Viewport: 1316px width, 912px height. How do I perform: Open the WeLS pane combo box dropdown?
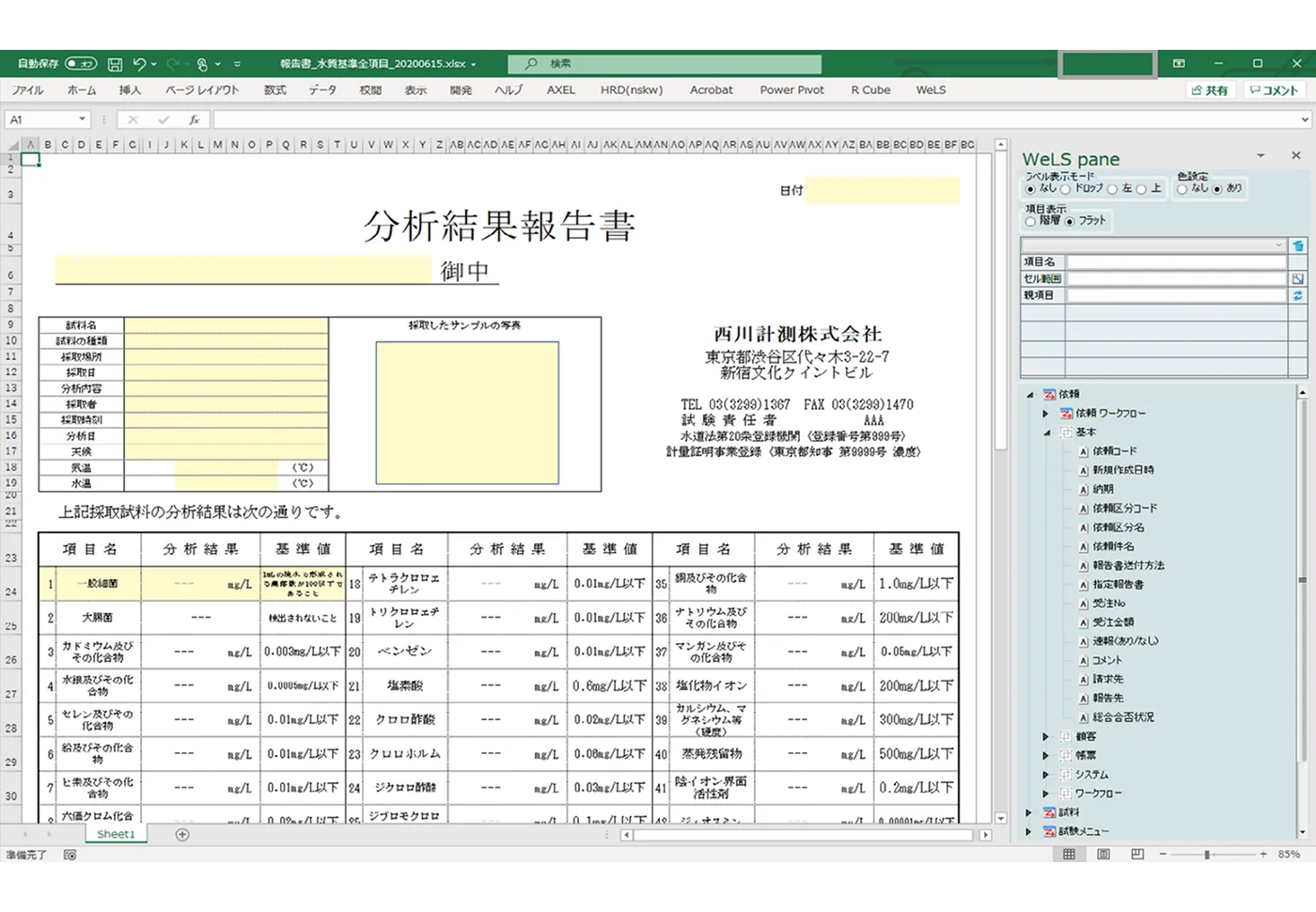[1278, 245]
